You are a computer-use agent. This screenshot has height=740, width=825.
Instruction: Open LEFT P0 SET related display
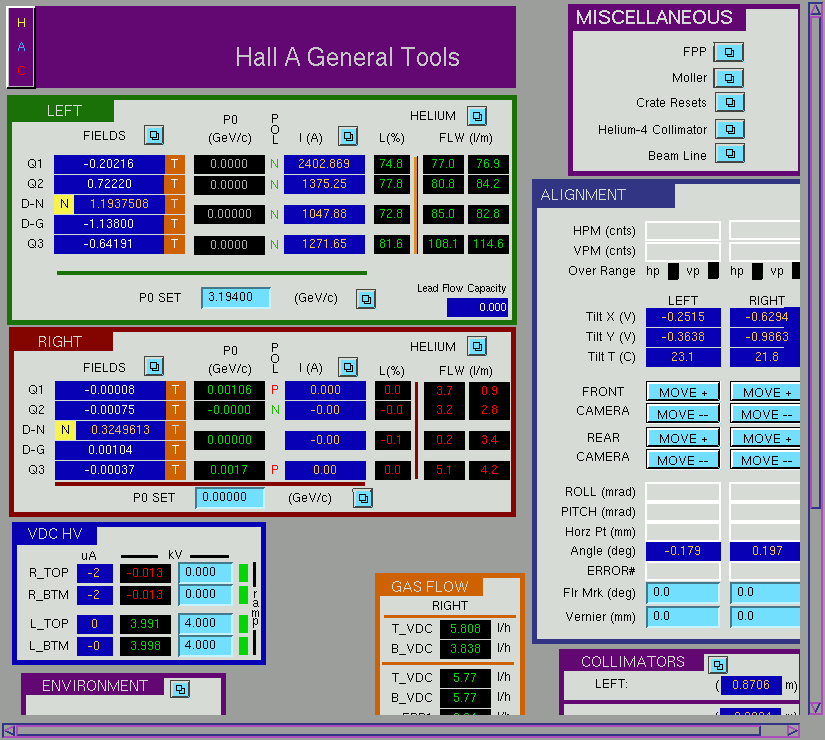pos(366,299)
